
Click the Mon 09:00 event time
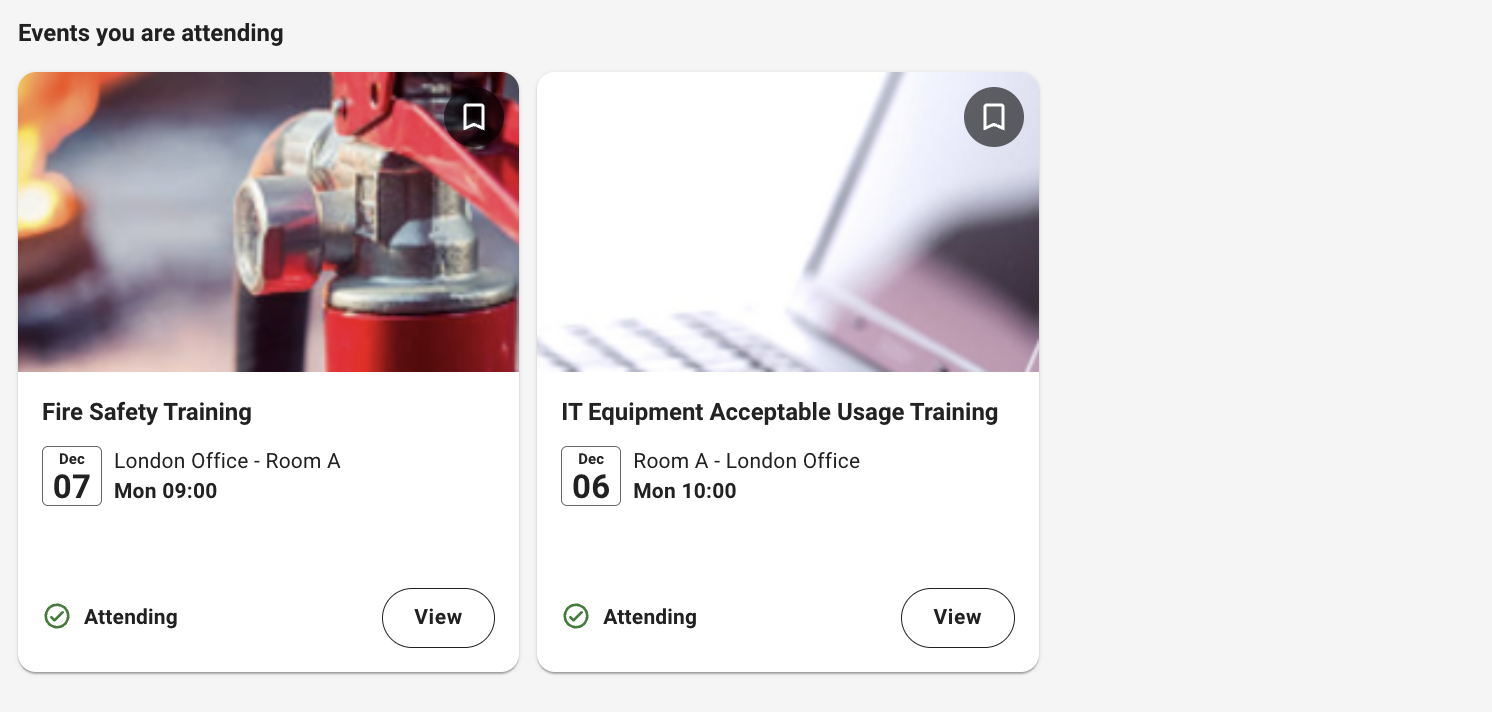[x=165, y=491]
